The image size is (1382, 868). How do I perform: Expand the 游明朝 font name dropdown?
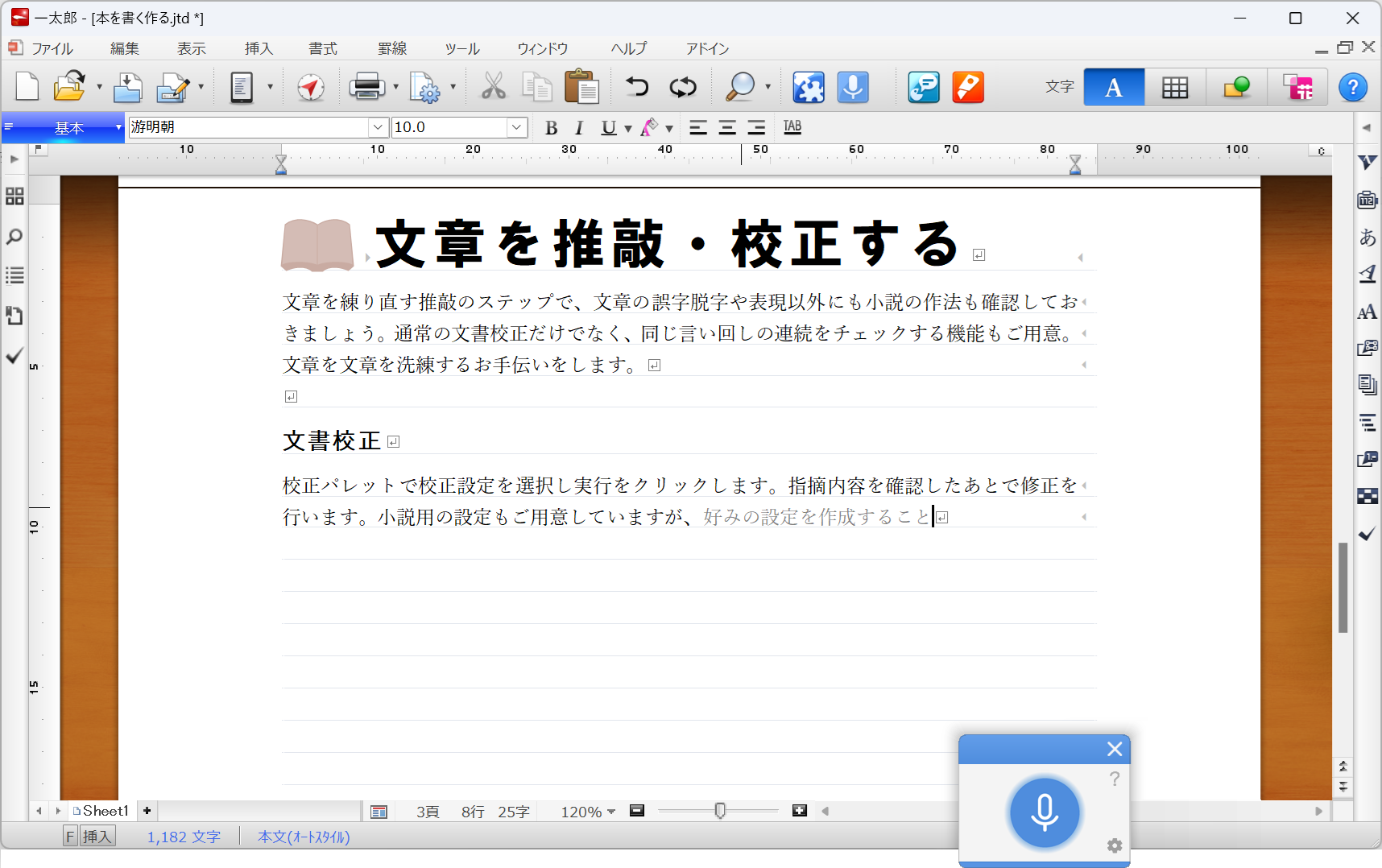(x=378, y=127)
